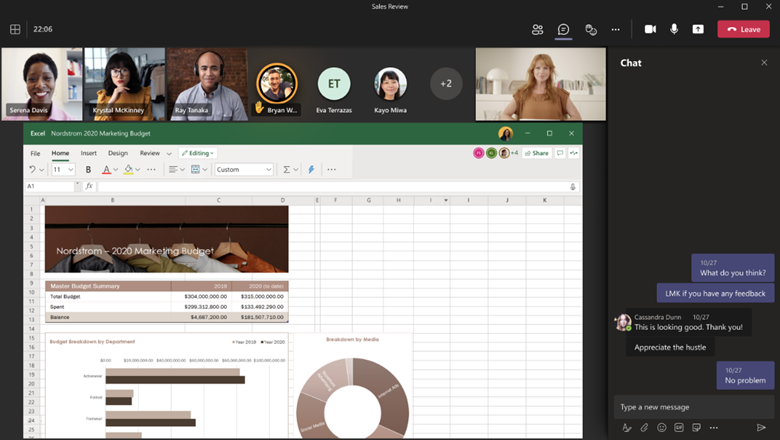Toggle the meeting chat panel icon

click(x=563, y=29)
